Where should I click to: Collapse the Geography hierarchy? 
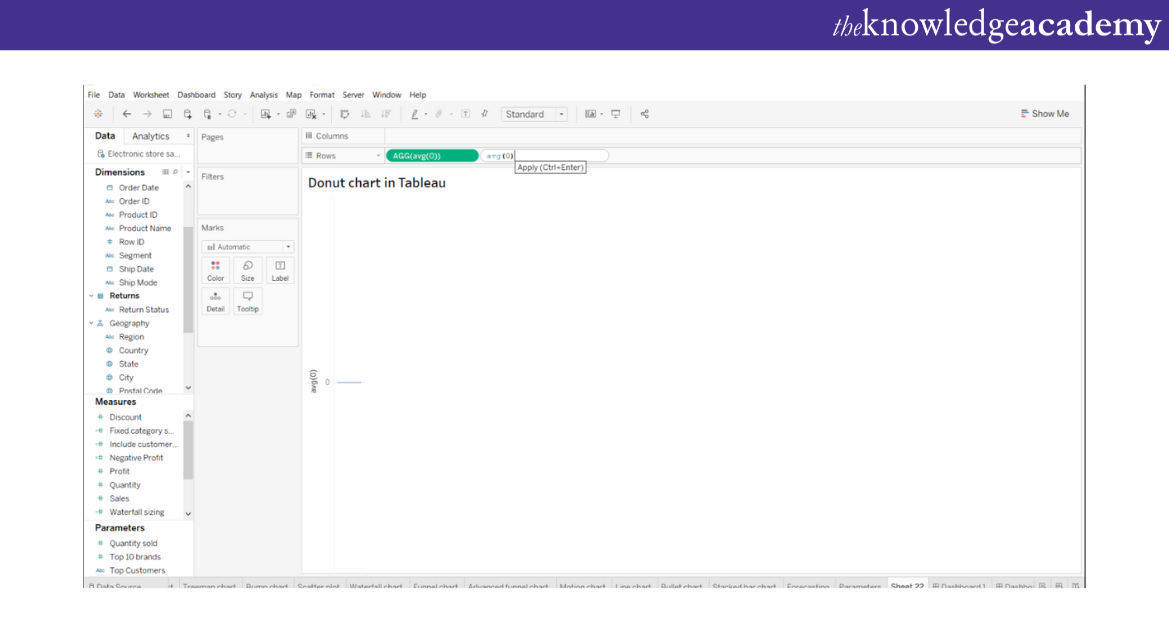91,324
